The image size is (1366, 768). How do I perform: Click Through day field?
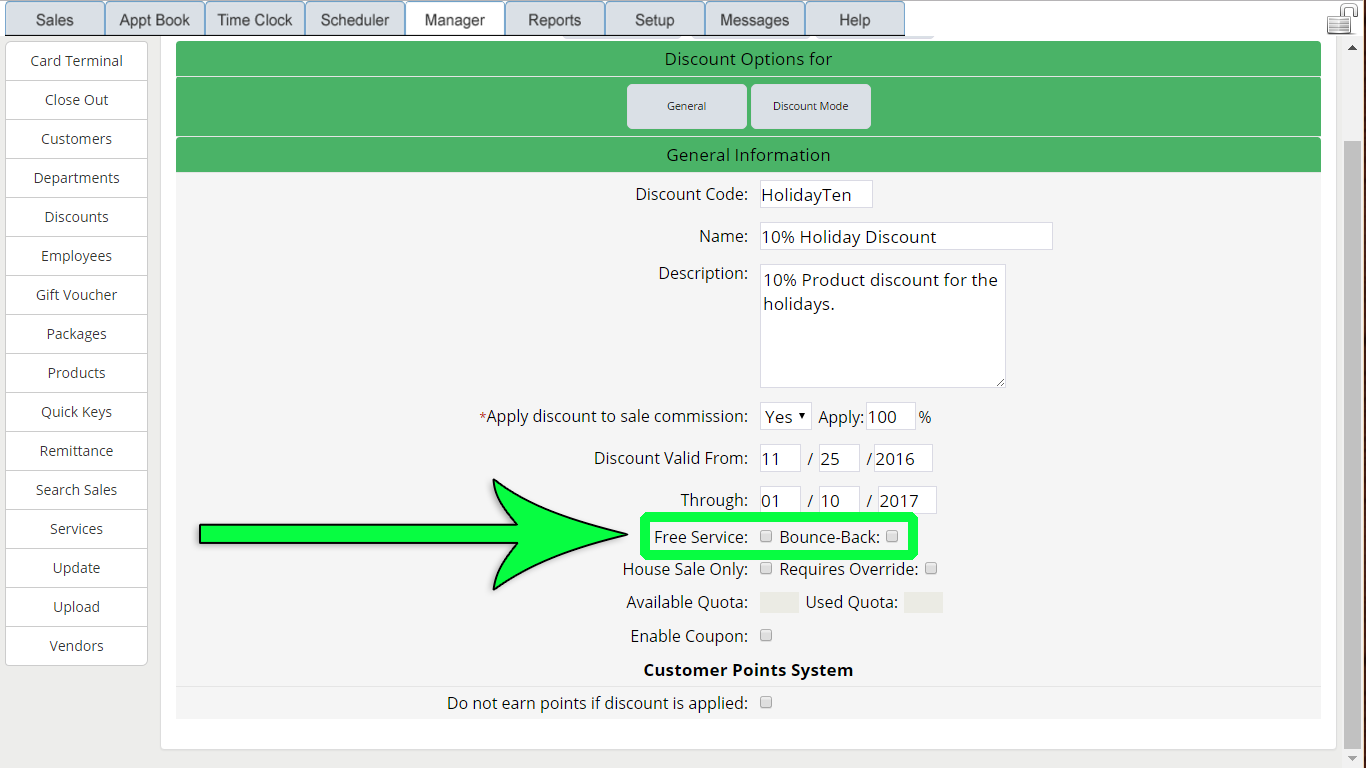[839, 500]
